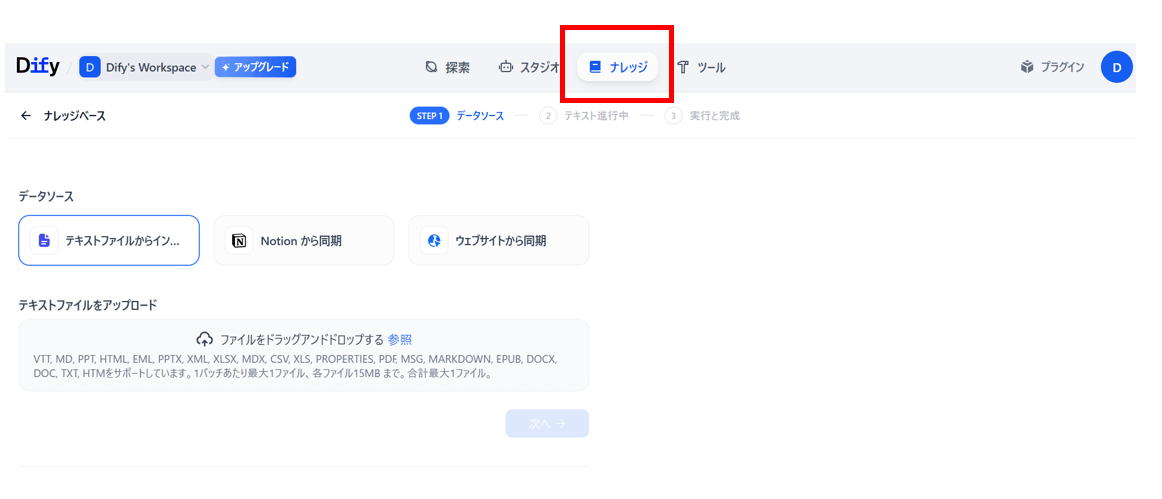Click the STEP 1 データソース step

456,116
